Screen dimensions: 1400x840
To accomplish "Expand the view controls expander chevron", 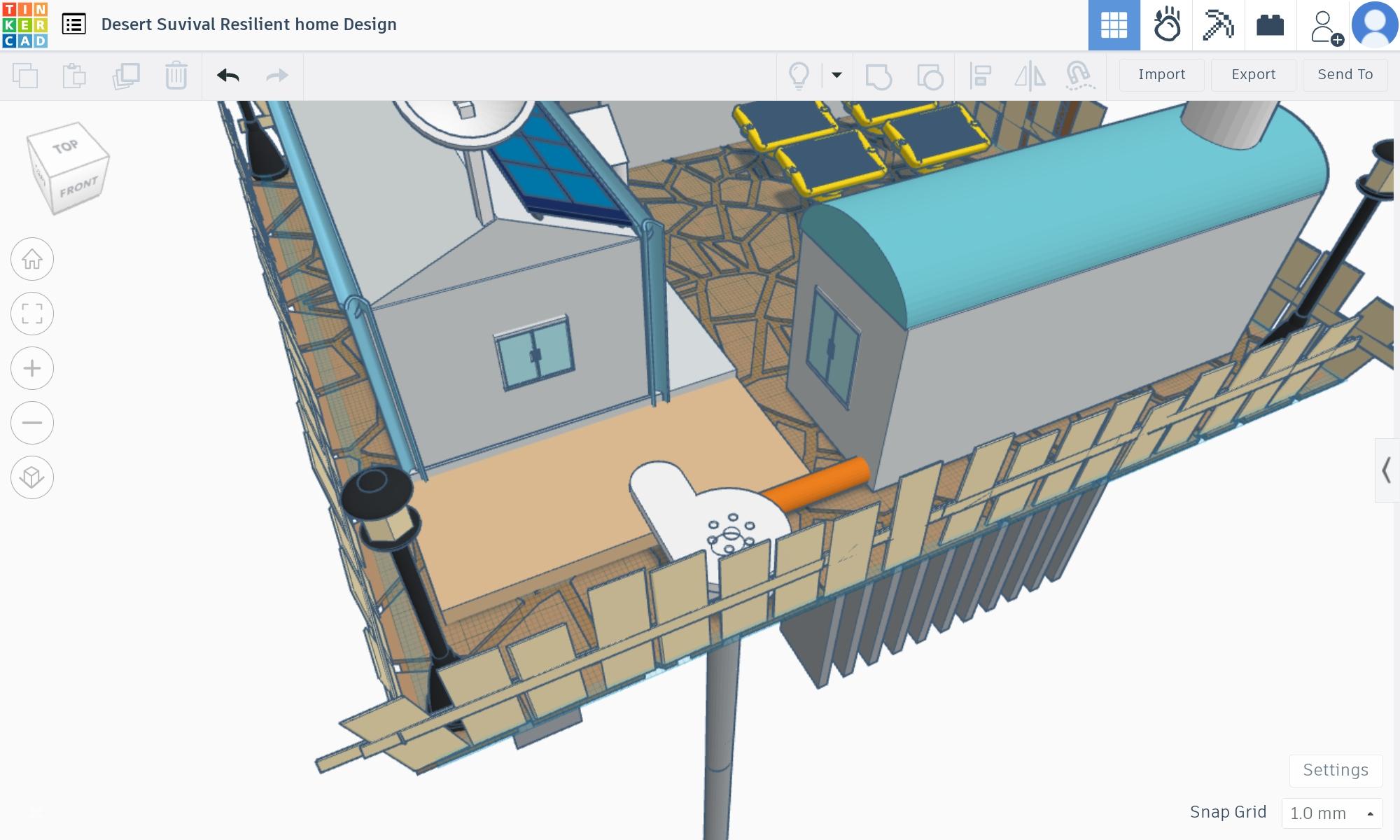I will tap(1388, 470).
